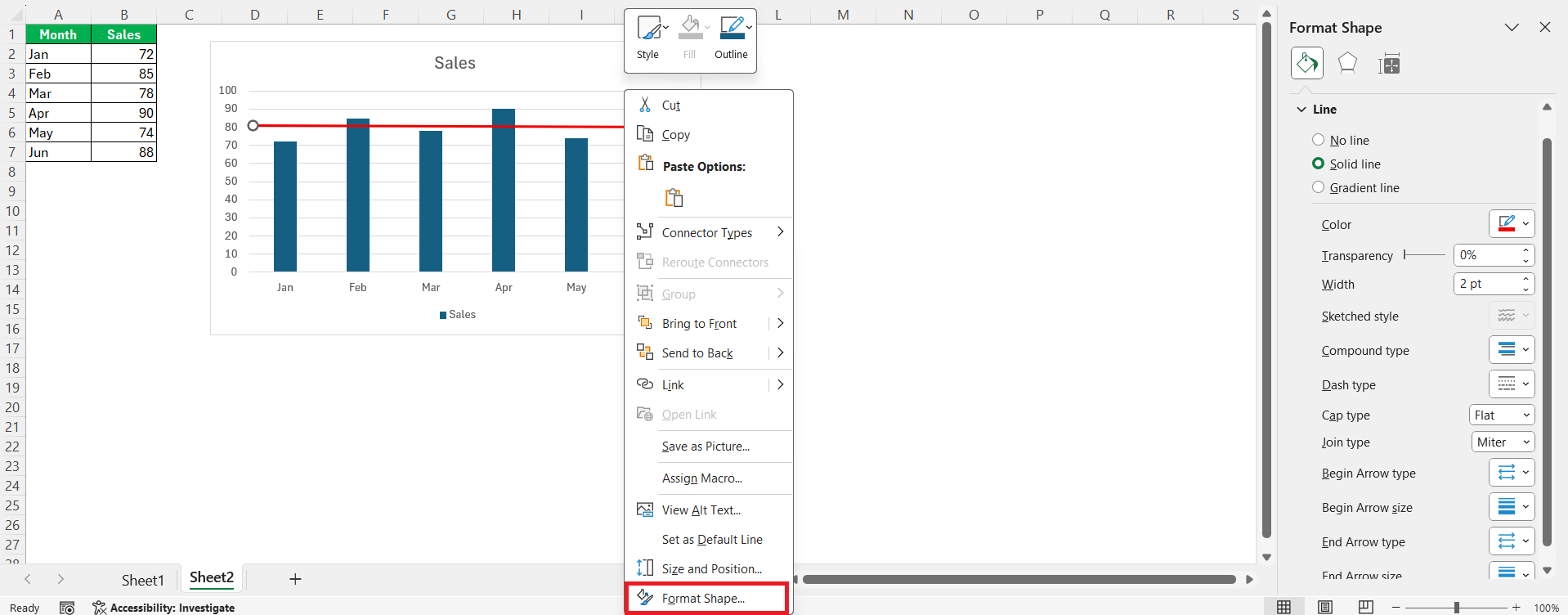Switch to Page Break Preview in status bar

(x=1366, y=607)
